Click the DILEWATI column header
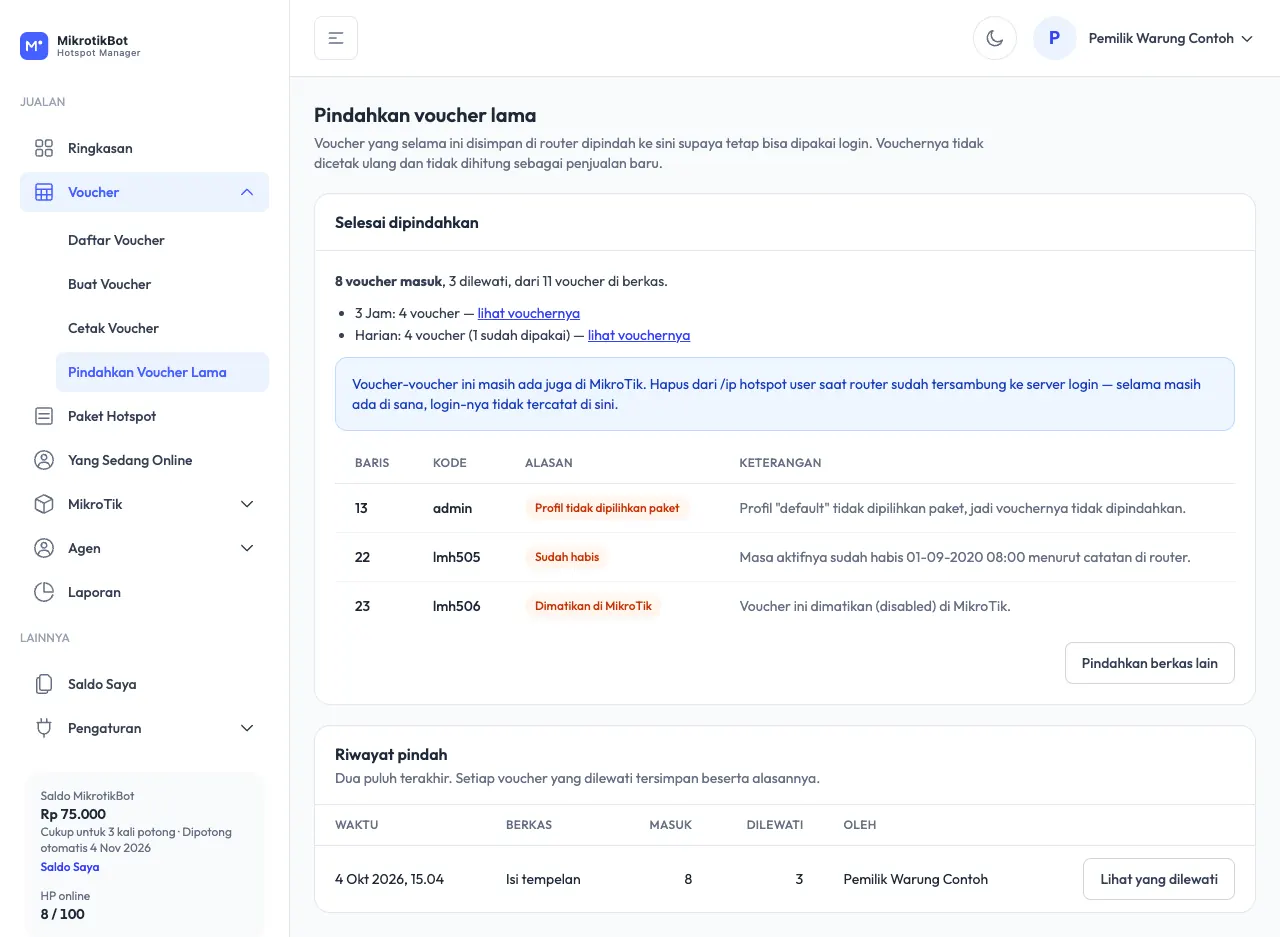This screenshot has height=937, width=1280. [x=775, y=825]
